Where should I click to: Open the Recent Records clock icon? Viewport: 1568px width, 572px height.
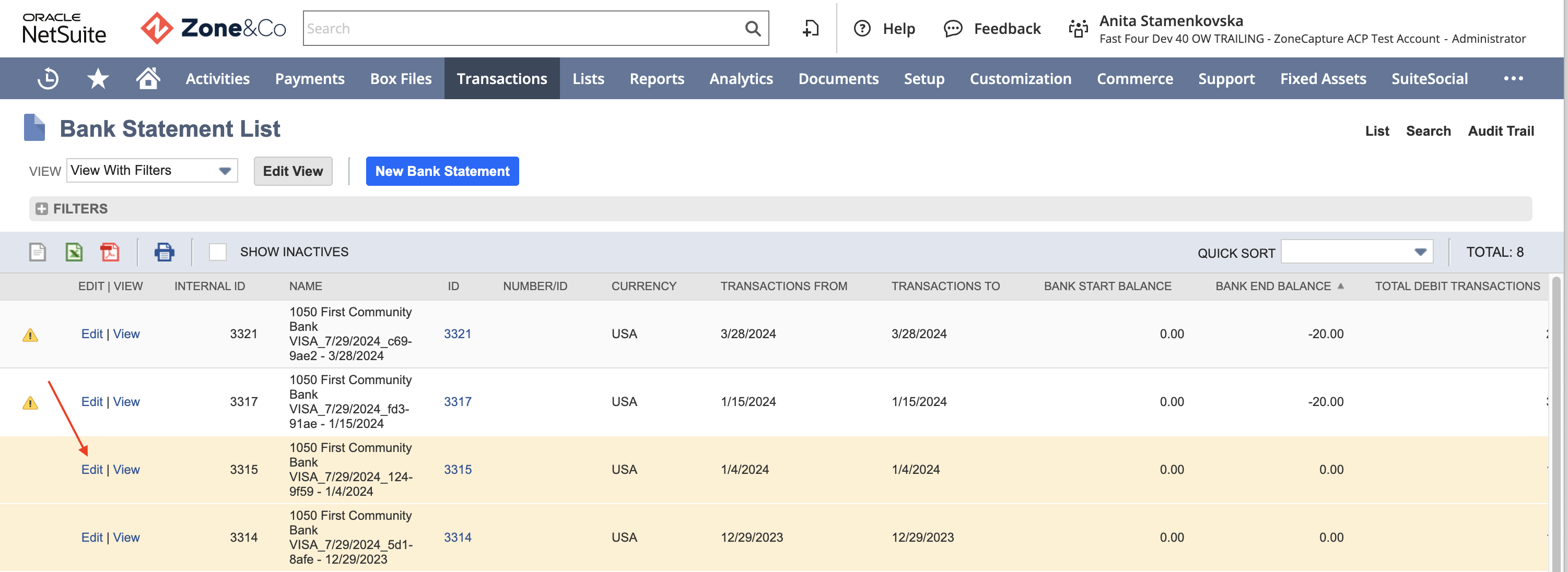pyautogui.click(x=48, y=78)
